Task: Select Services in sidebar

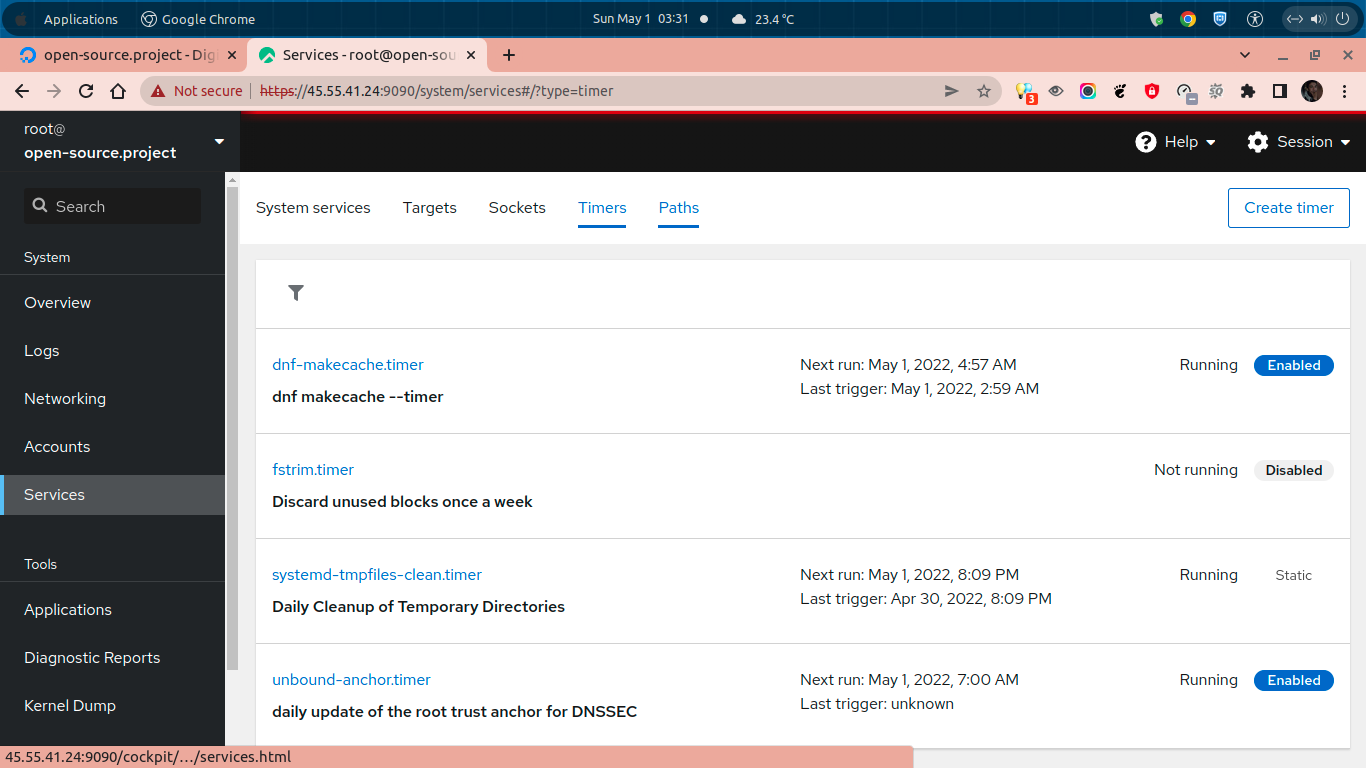Action: [x=112, y=495]
